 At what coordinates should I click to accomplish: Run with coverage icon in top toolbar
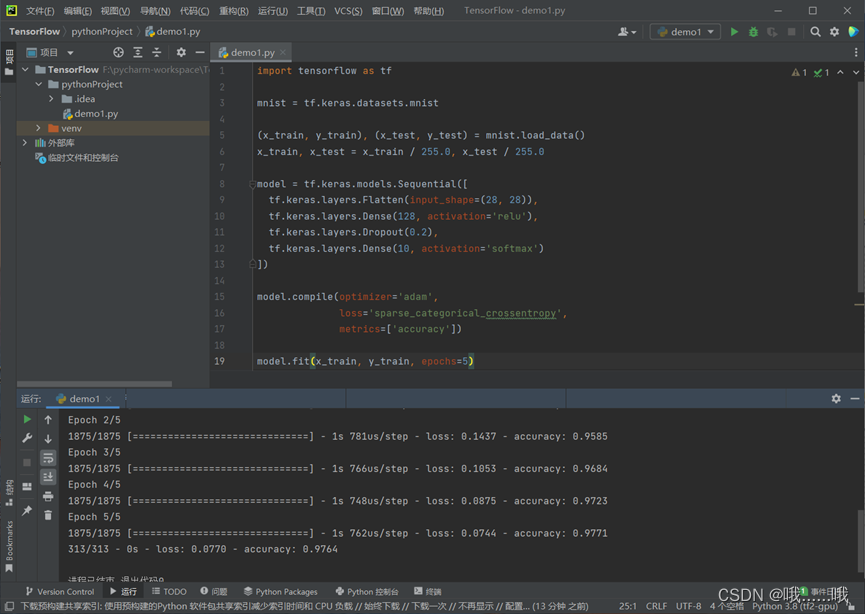click(772, 32)
